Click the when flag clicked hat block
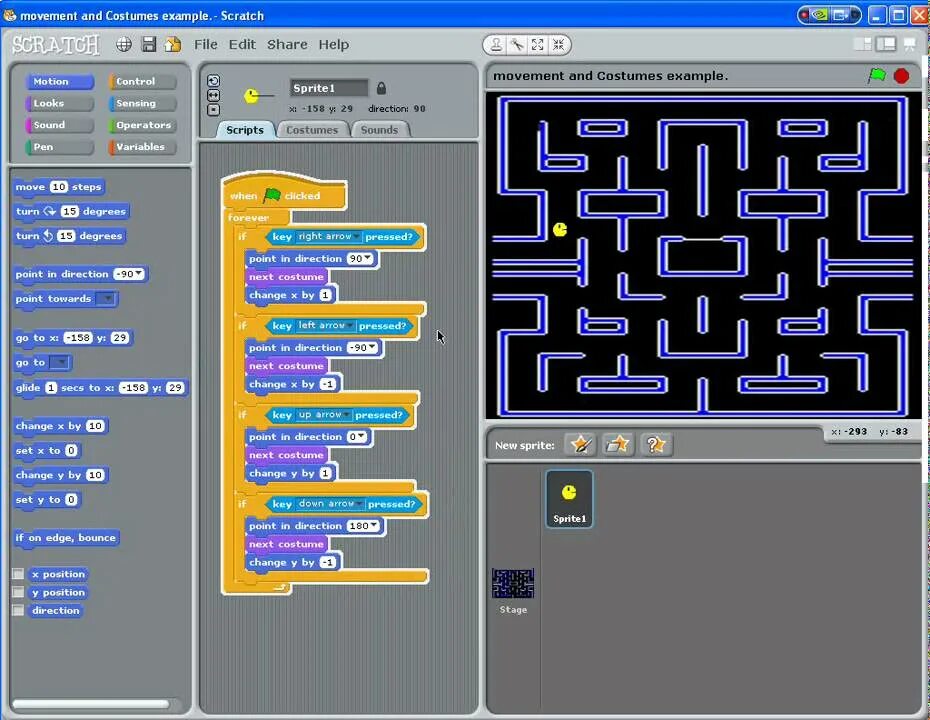Screen dimensions: 930x720 coord(284,193)
